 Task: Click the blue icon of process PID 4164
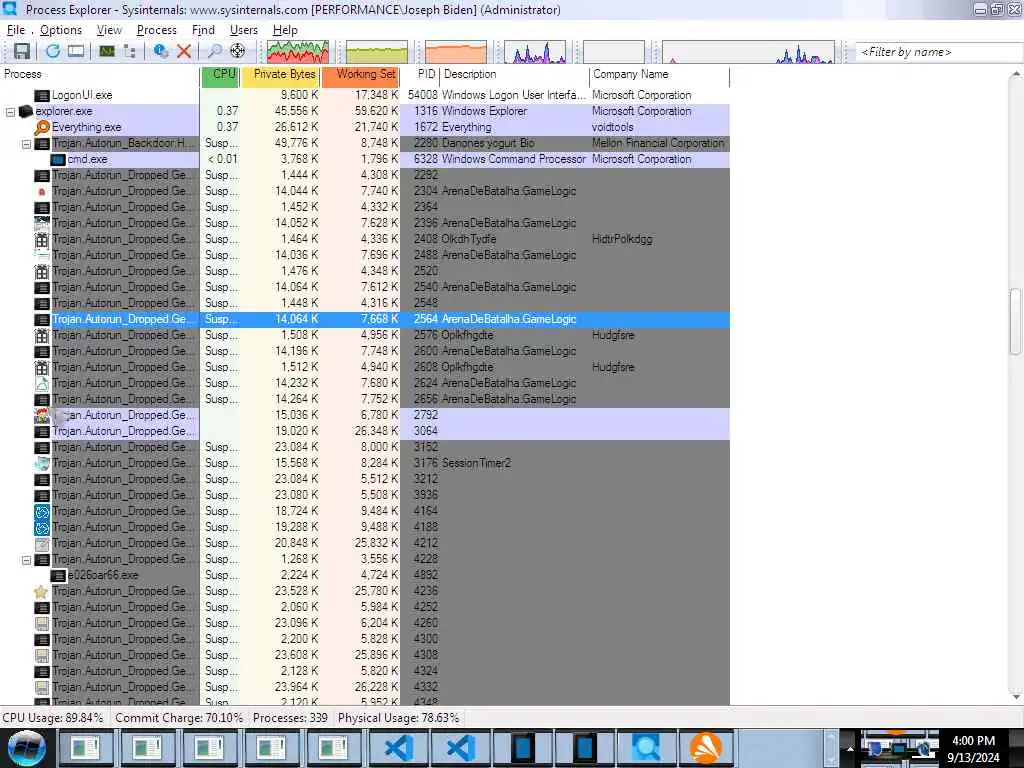coord(42,511)
